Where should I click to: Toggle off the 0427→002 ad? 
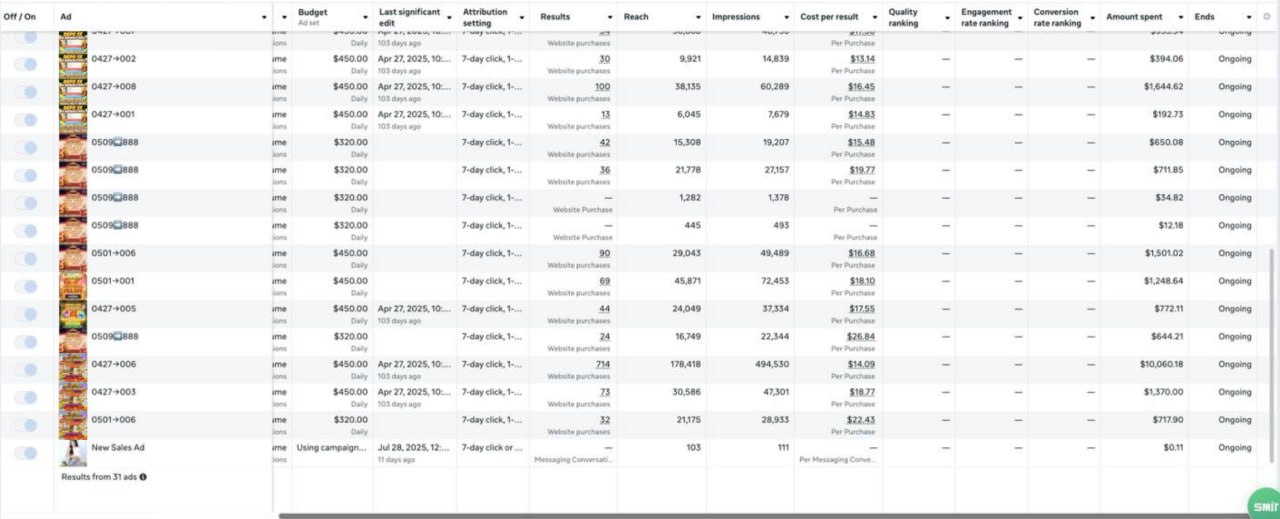(x=26, y=64)
